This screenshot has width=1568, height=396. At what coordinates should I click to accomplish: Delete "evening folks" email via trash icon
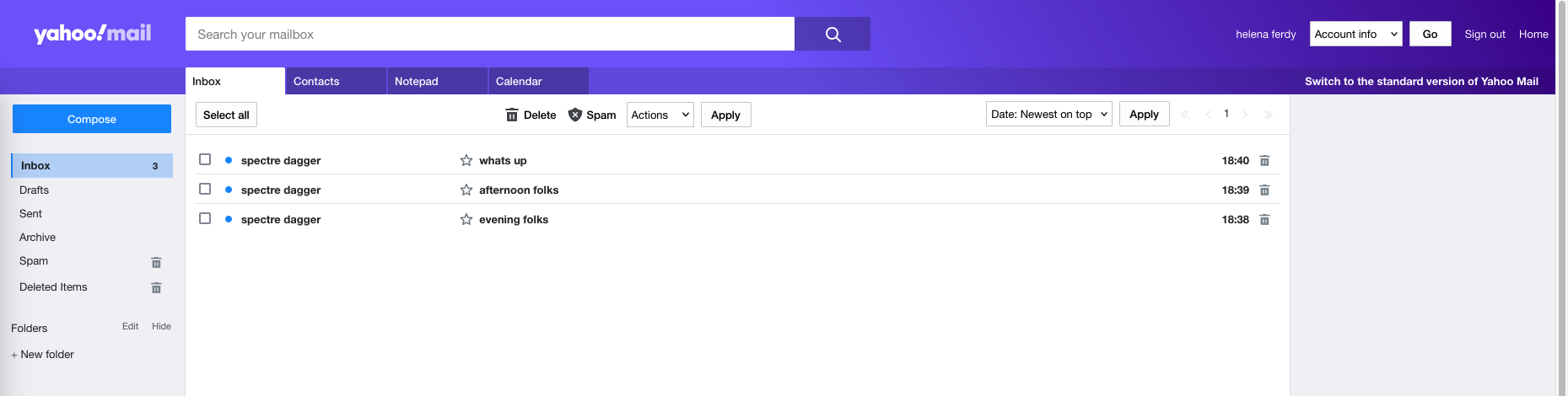coord(1264,220)
